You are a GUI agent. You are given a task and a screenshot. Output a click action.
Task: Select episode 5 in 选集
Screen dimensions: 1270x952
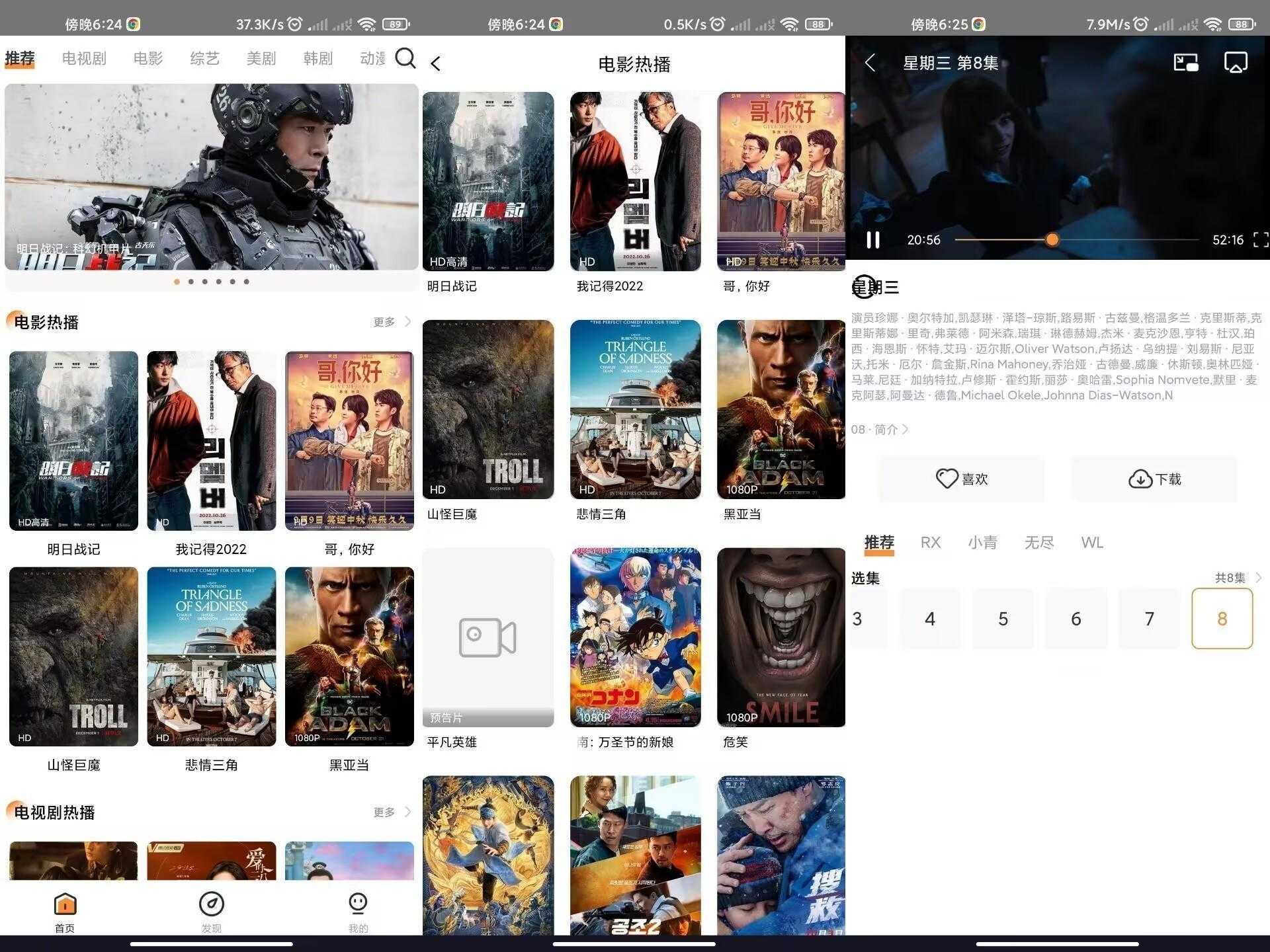point(1003,619)
